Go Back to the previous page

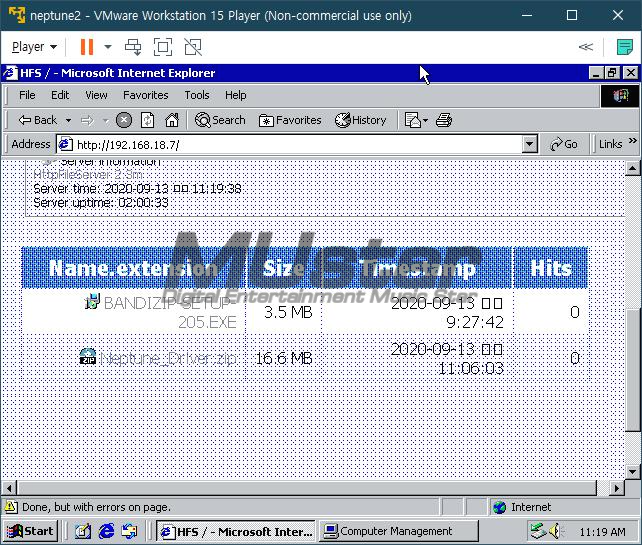click(x=38, y=120)
